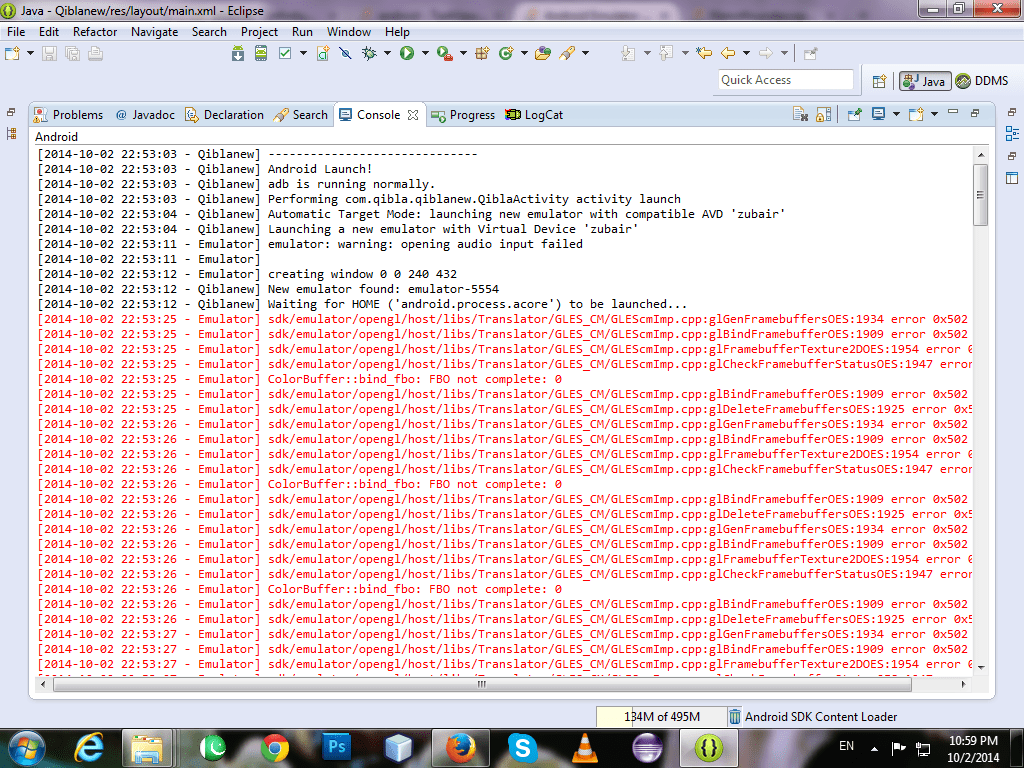Image resolution: width=1024 pixels, height=768 pixels.
Task: Open the Outline fast view icon on right
Action: click(1012, 134)
